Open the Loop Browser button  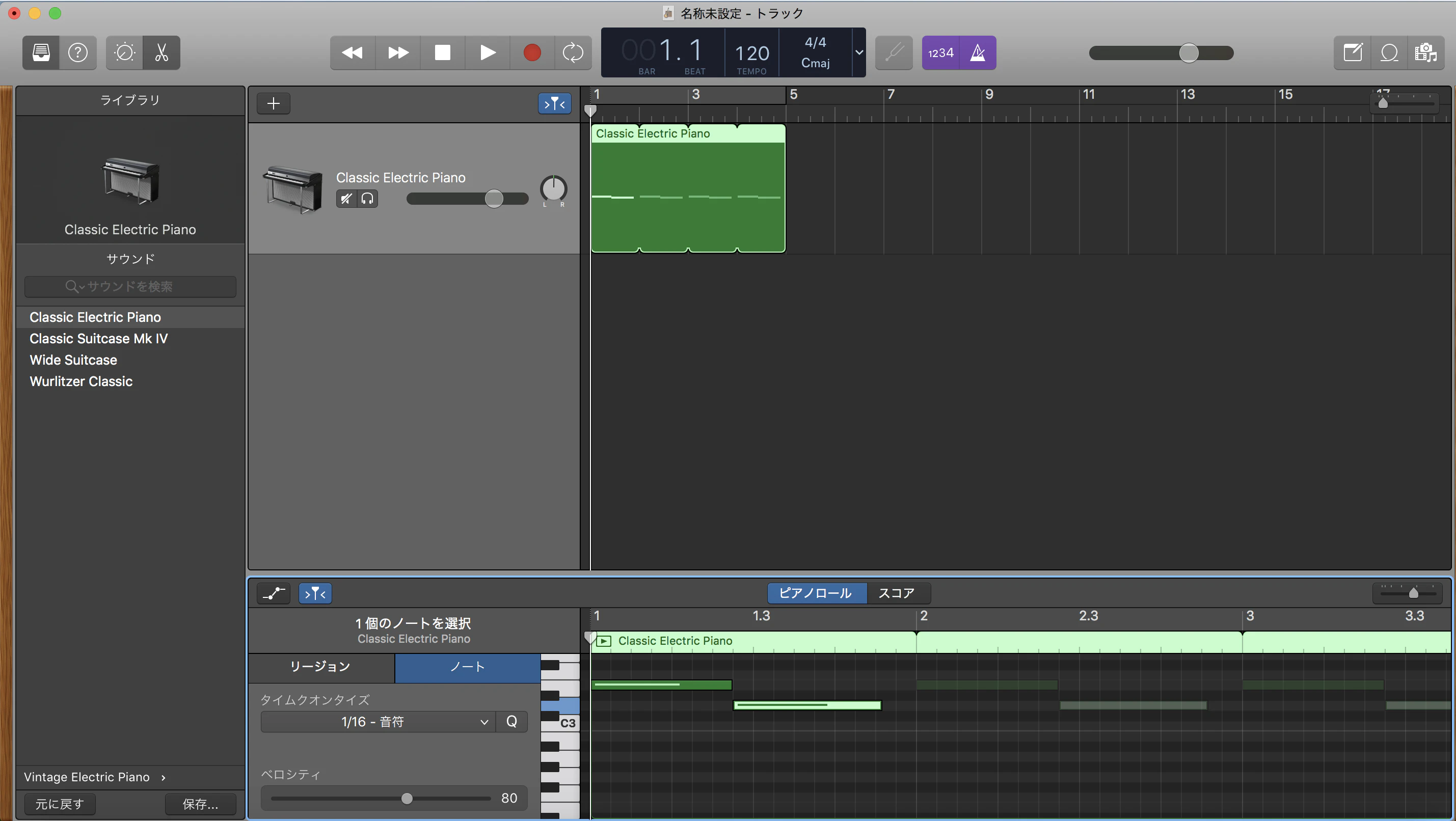pos(1389,52)
